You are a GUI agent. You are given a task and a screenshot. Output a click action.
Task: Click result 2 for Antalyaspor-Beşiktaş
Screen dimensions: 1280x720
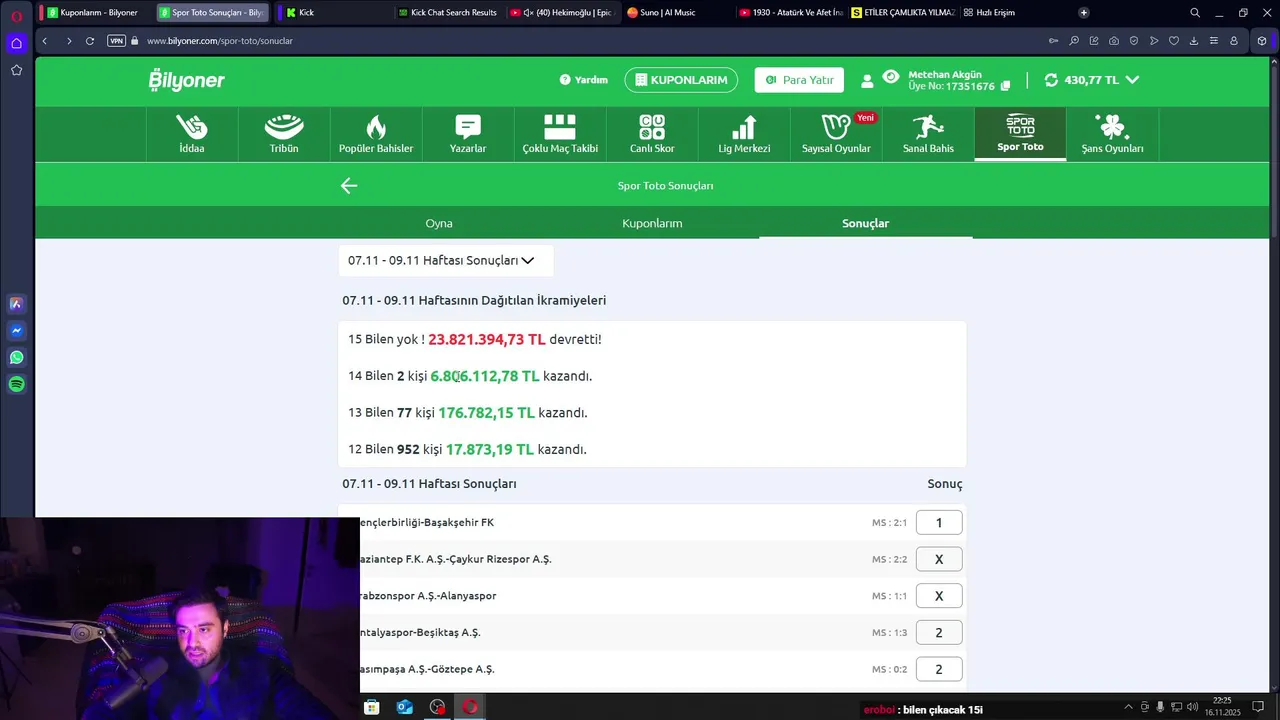pos(939,632)
